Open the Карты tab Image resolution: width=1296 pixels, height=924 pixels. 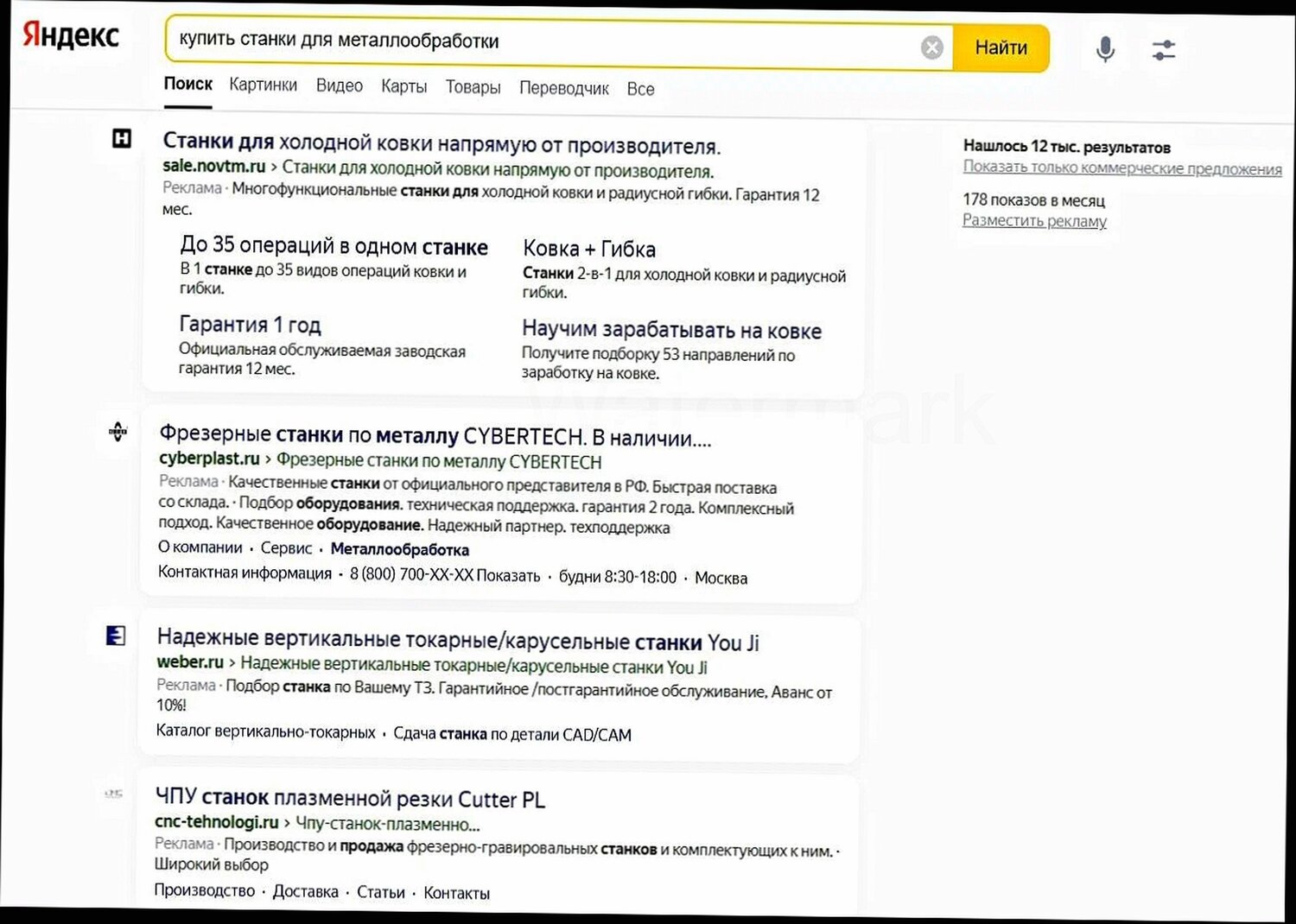pyautogui.click(x=403, y=86)
